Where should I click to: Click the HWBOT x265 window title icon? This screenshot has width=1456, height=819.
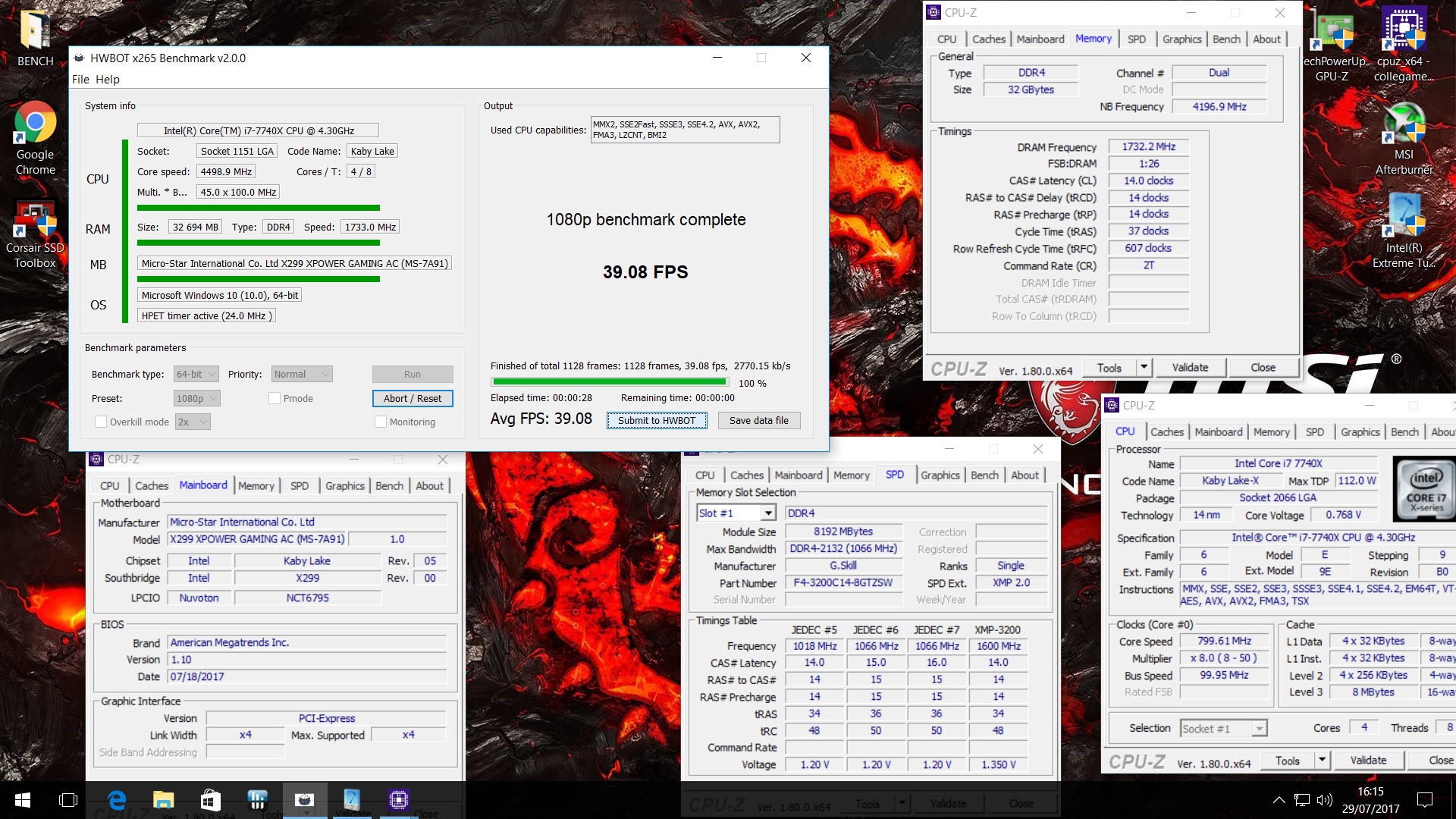pyautogui.click(x=79, y=58)
